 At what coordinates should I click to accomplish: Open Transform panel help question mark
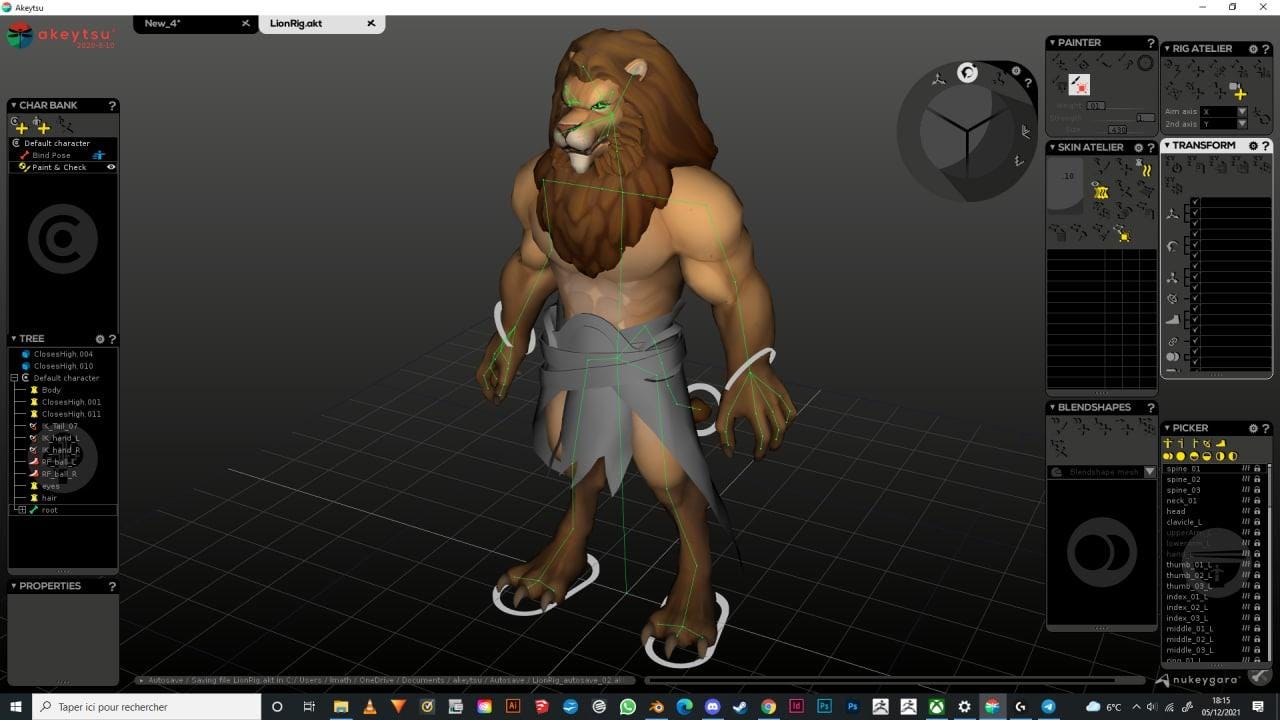[x=1266, y=146]
